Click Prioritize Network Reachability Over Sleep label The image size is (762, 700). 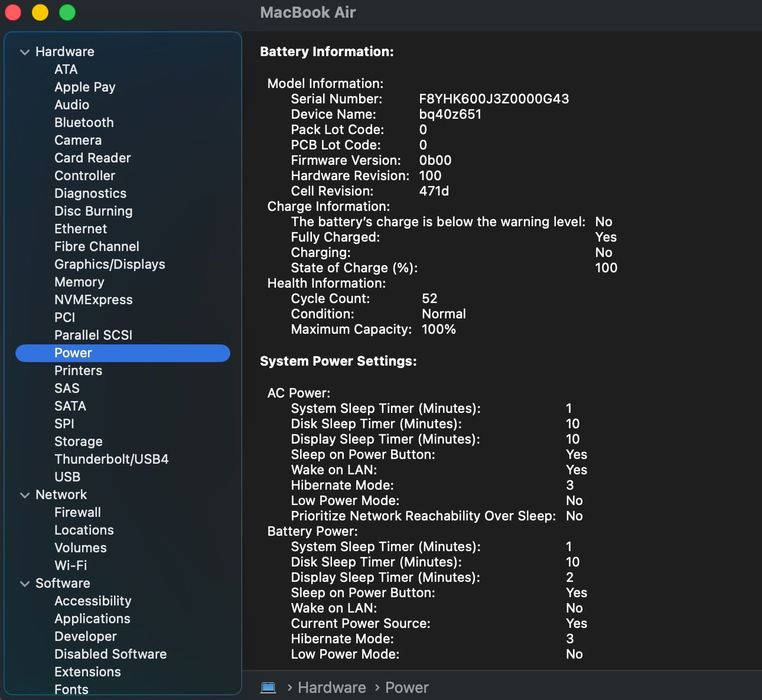pyautogui.click(x=423, y=516)
